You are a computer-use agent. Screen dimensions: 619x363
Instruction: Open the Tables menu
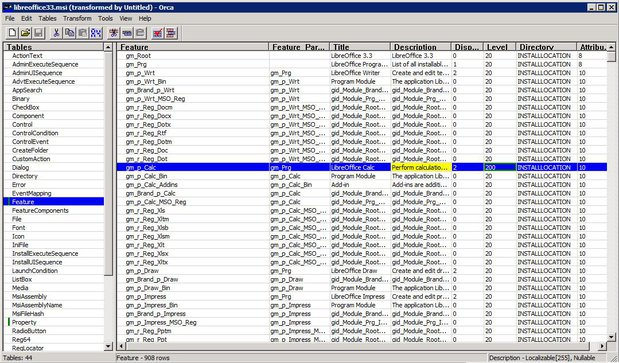[x=47, y=19]
